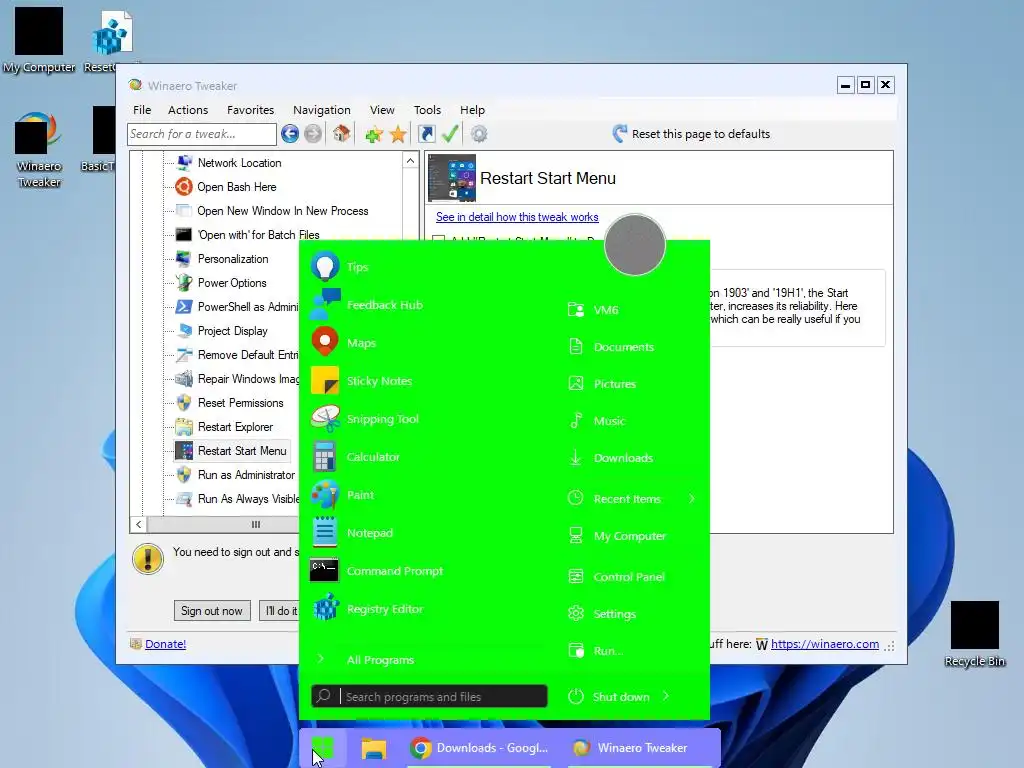Open 'See in detail how this tweak works' link
Screen dimensions: 1024x768
[517, 217]
